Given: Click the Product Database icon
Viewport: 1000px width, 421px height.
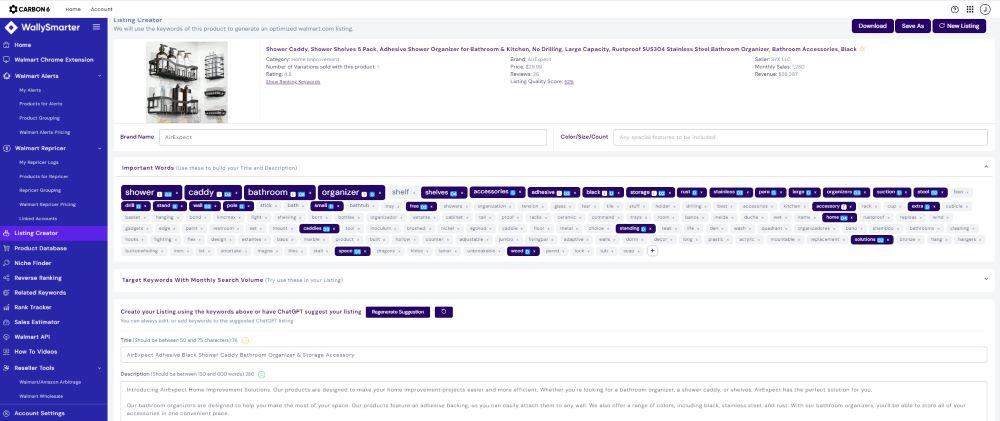Looking at the screenshot, I should [6, 248].
